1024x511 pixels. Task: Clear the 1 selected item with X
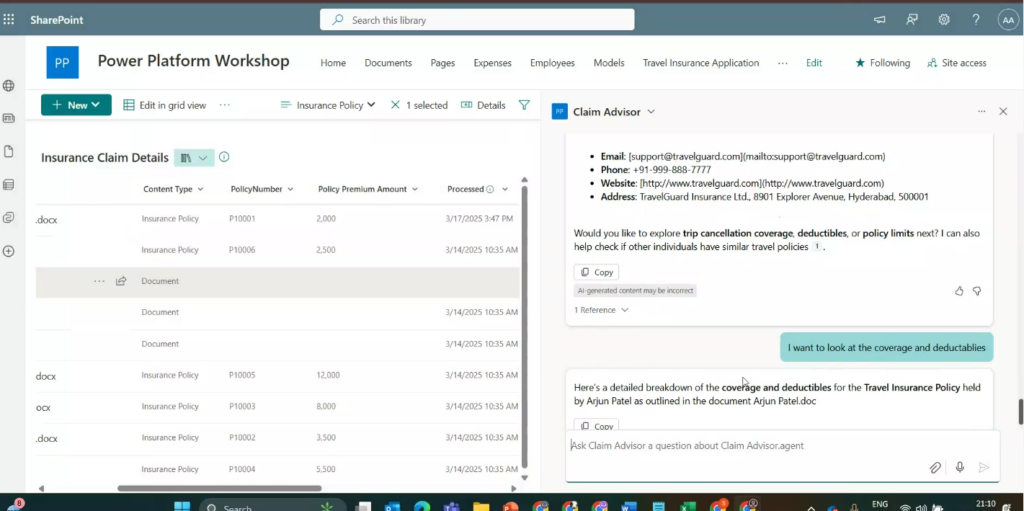pyautogui.click(x=394, y=105)
